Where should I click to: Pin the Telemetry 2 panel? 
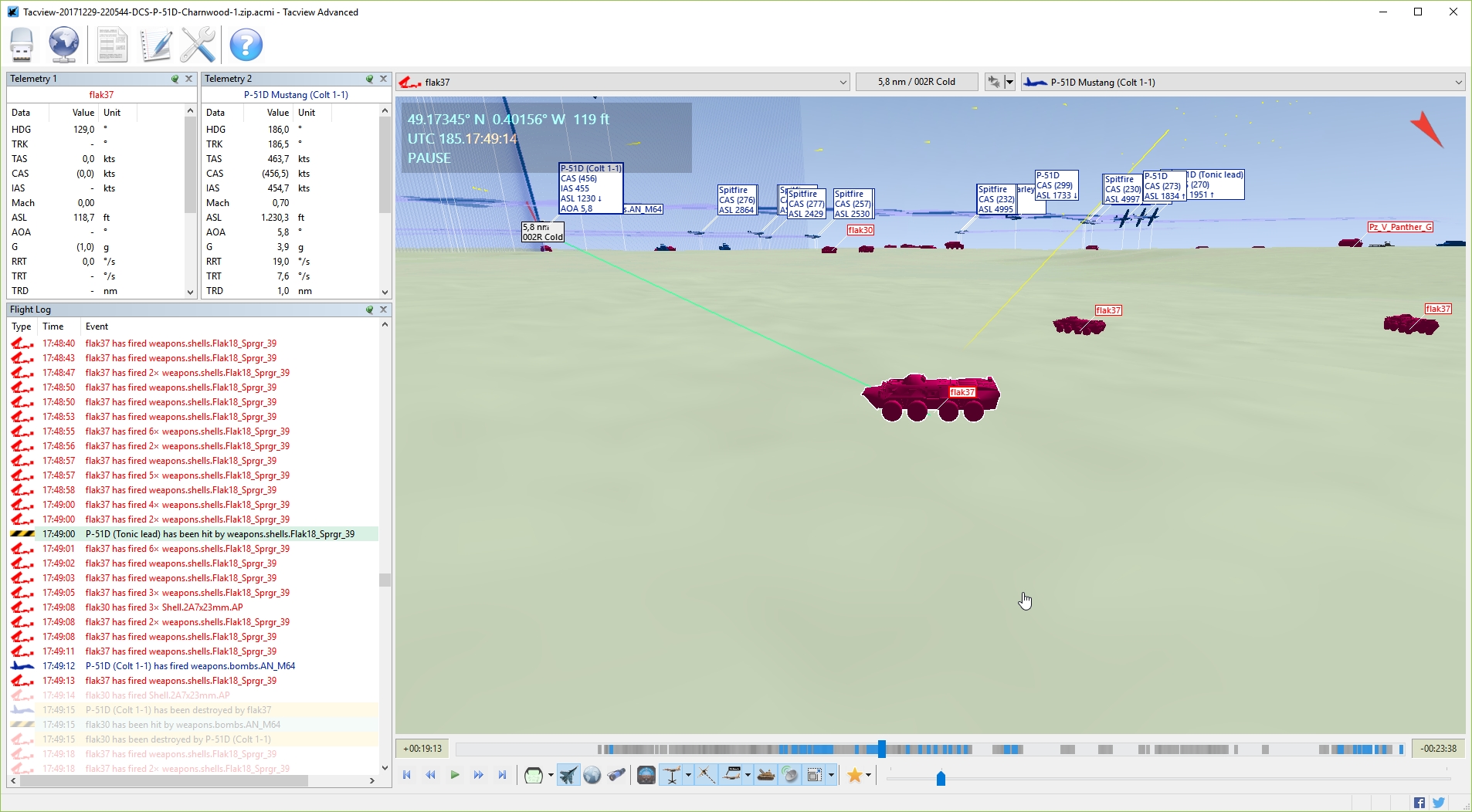[370, 79]
